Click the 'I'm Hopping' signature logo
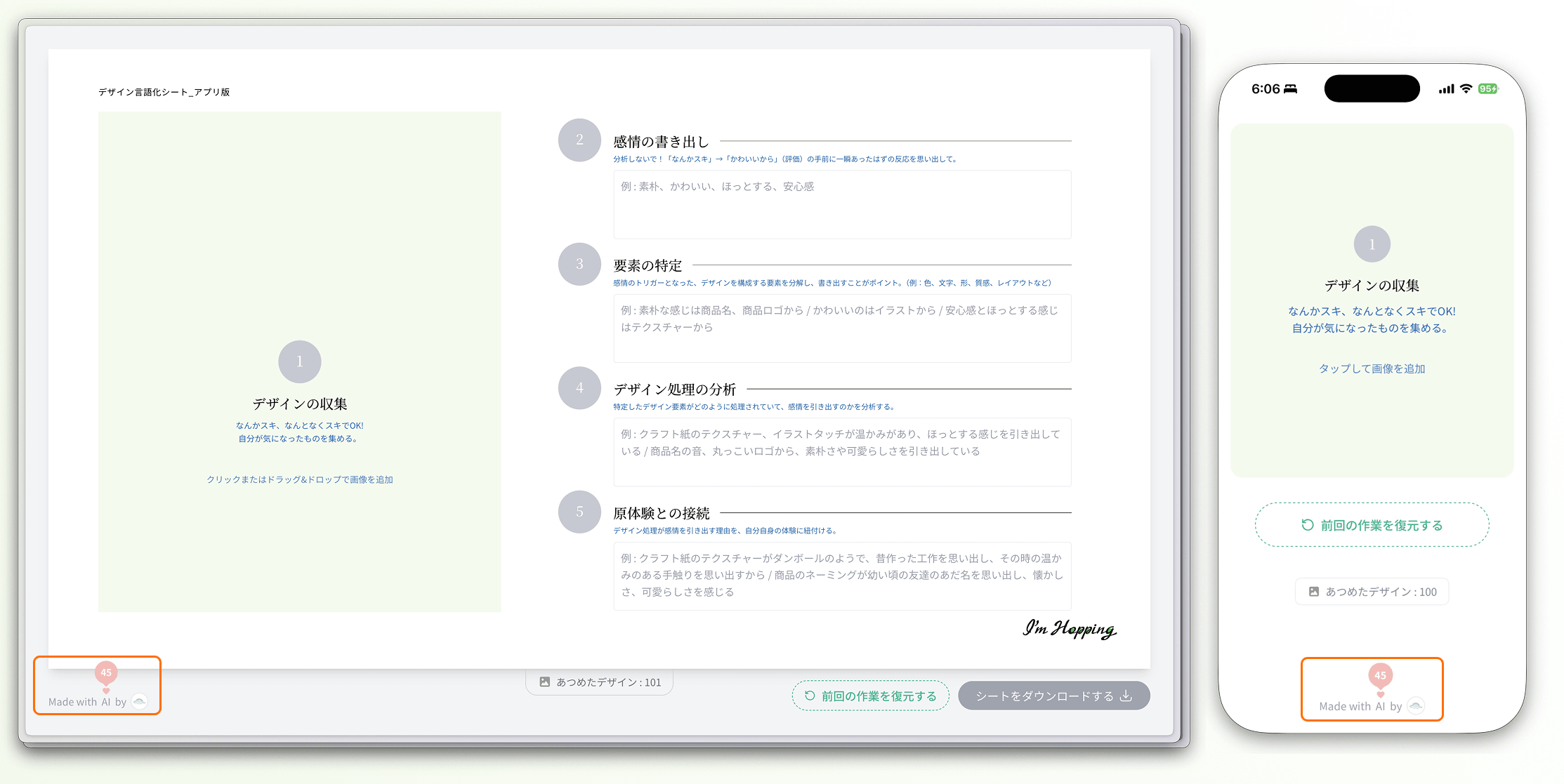The width and height of the screenshot is (1564, 784). (1070, 630)
